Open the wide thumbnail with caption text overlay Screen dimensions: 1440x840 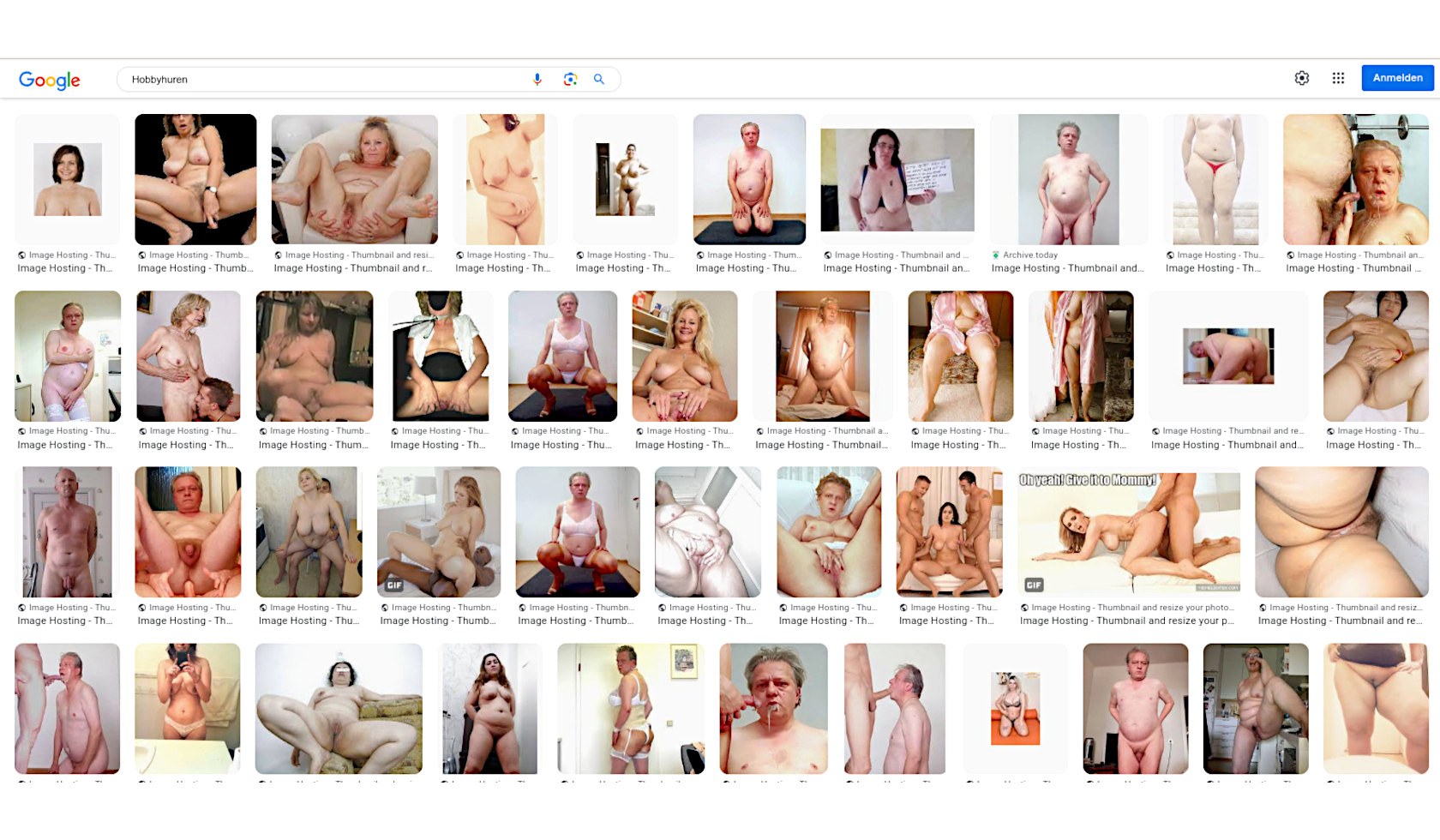tap(1129, 532)
